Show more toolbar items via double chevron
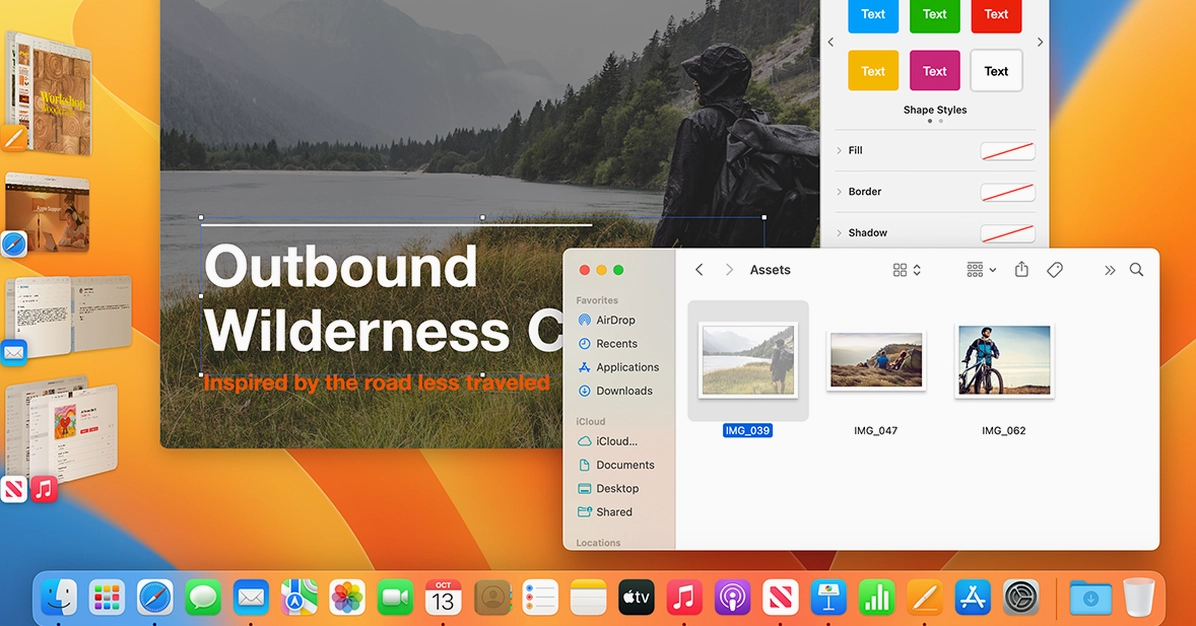The width and height of the screenshot is (1196, 626). tap(1109, 270)
